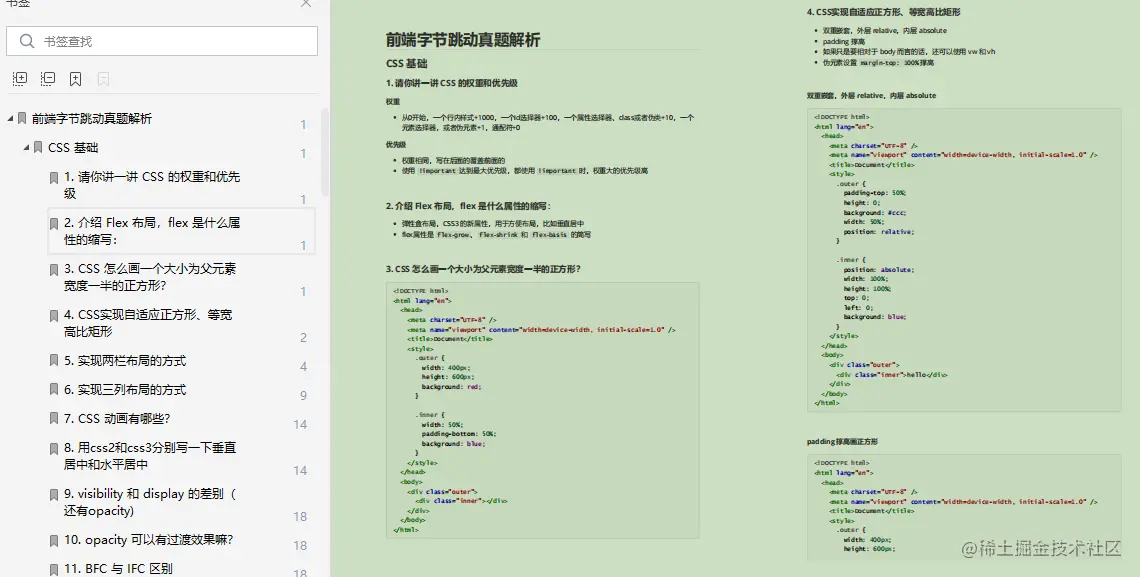Viewport: 1140px width, 577px height.
Task: Click heading 3. CSS 怎么画一个大小为父元素宽度一半的正方形 in page
Action: [x=483, y=269]
